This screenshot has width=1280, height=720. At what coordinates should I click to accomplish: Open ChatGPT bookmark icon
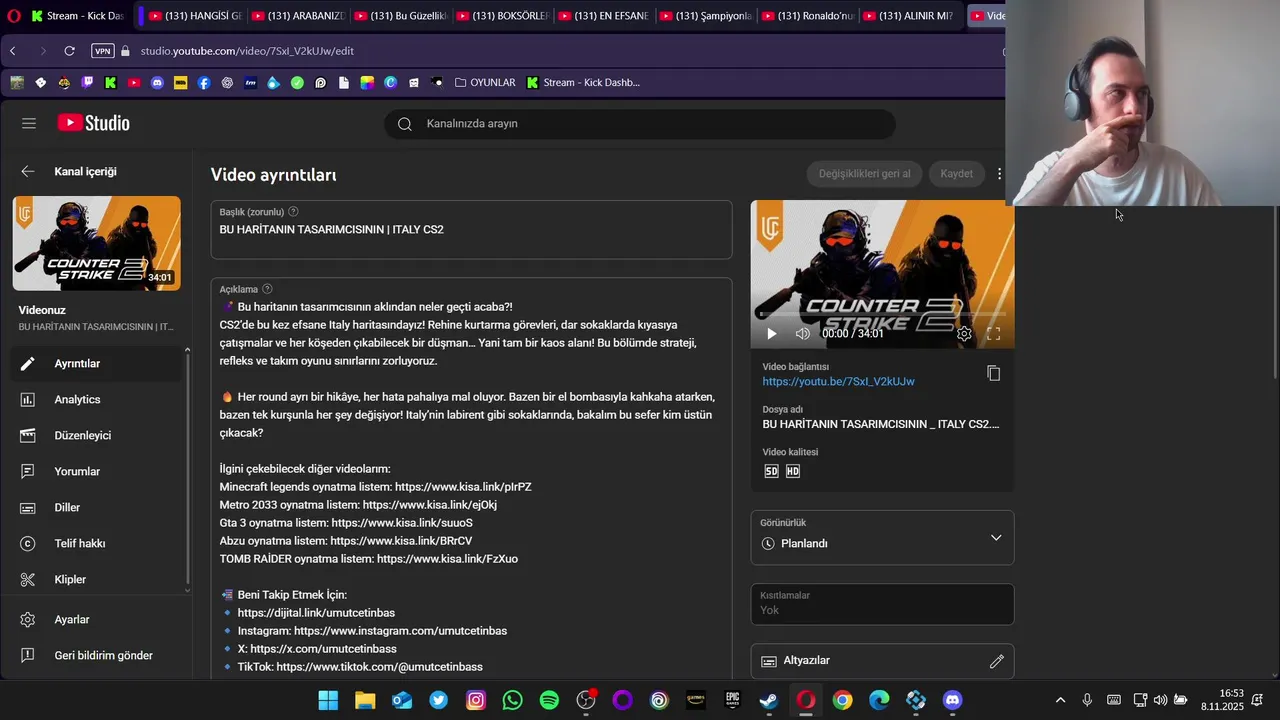[227, 83]
